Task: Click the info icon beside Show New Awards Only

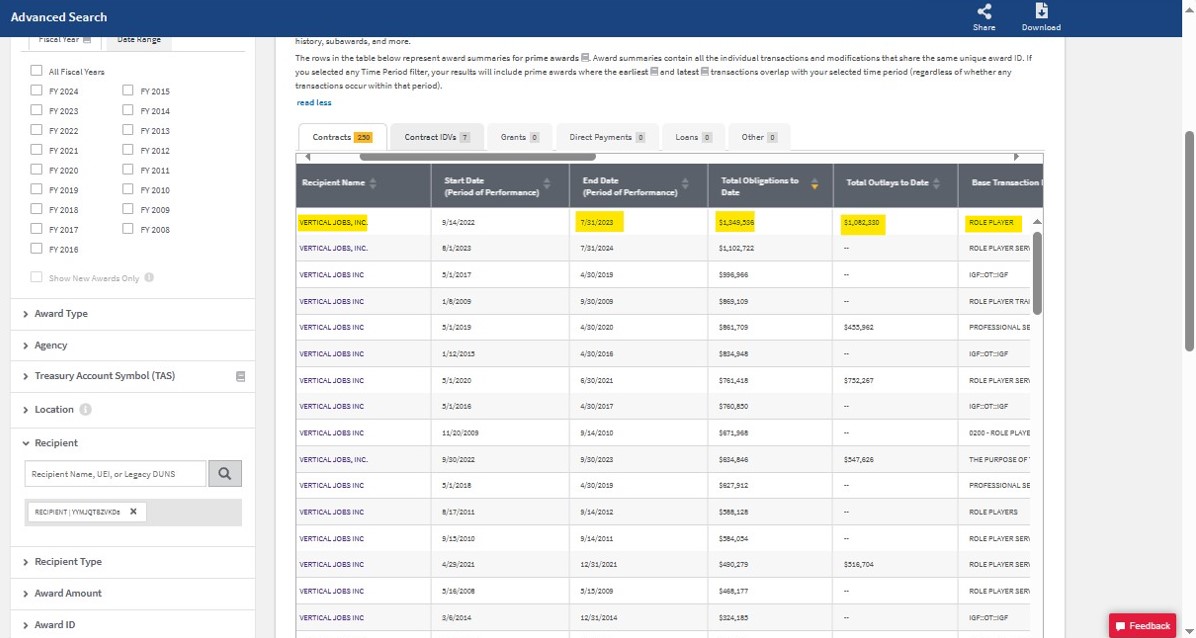Action: (149, 278)
